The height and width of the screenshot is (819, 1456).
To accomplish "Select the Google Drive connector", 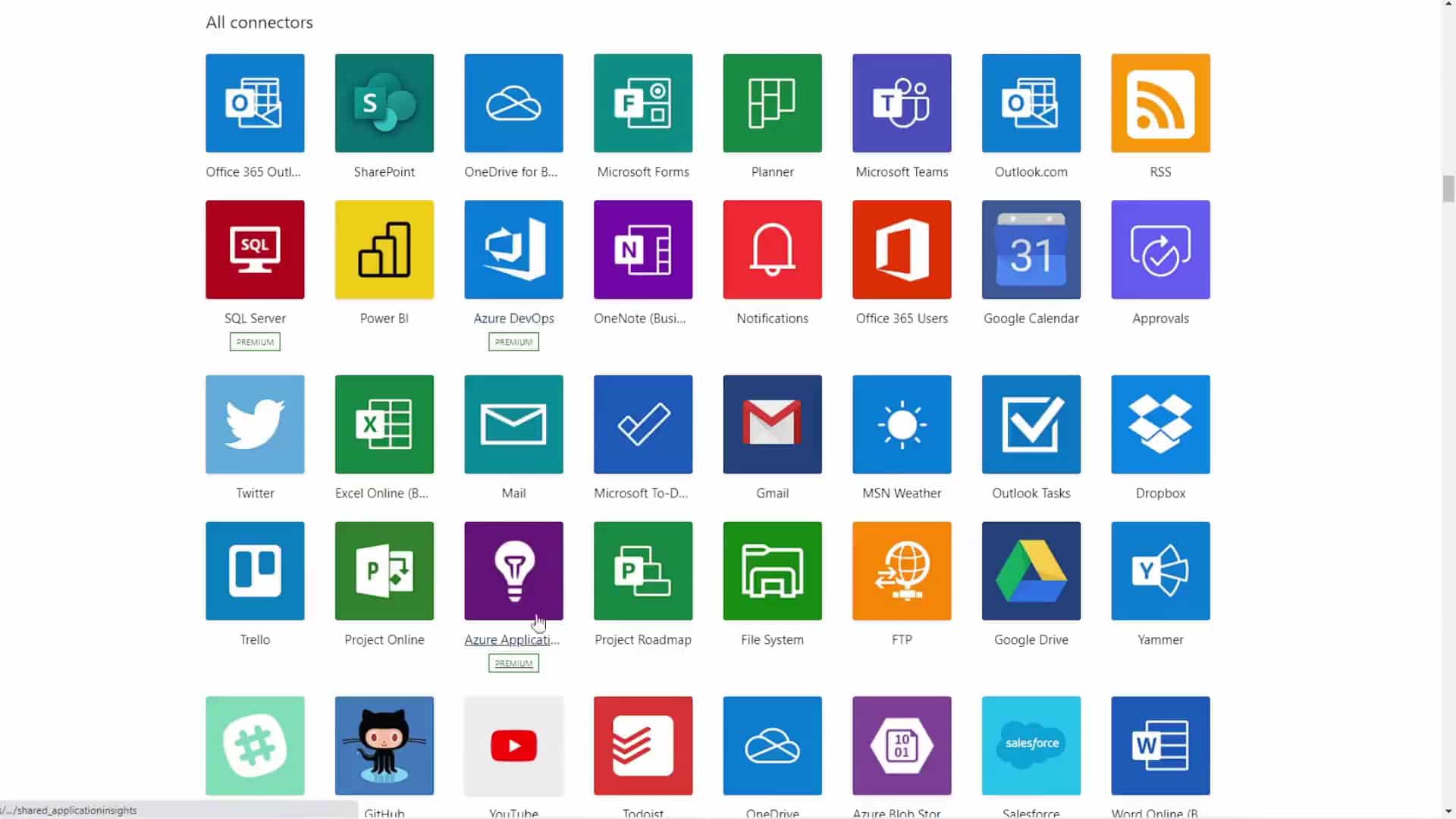I will (1031, 570).
